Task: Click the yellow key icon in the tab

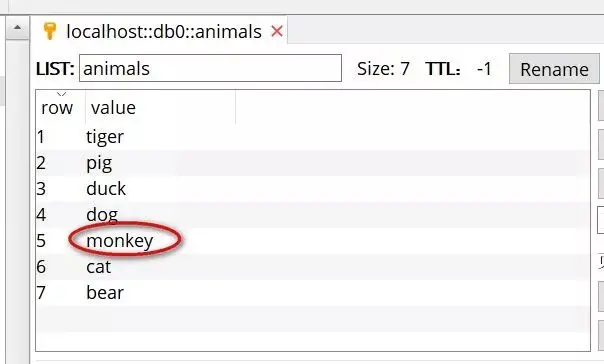Action: (x=50, y=31)
